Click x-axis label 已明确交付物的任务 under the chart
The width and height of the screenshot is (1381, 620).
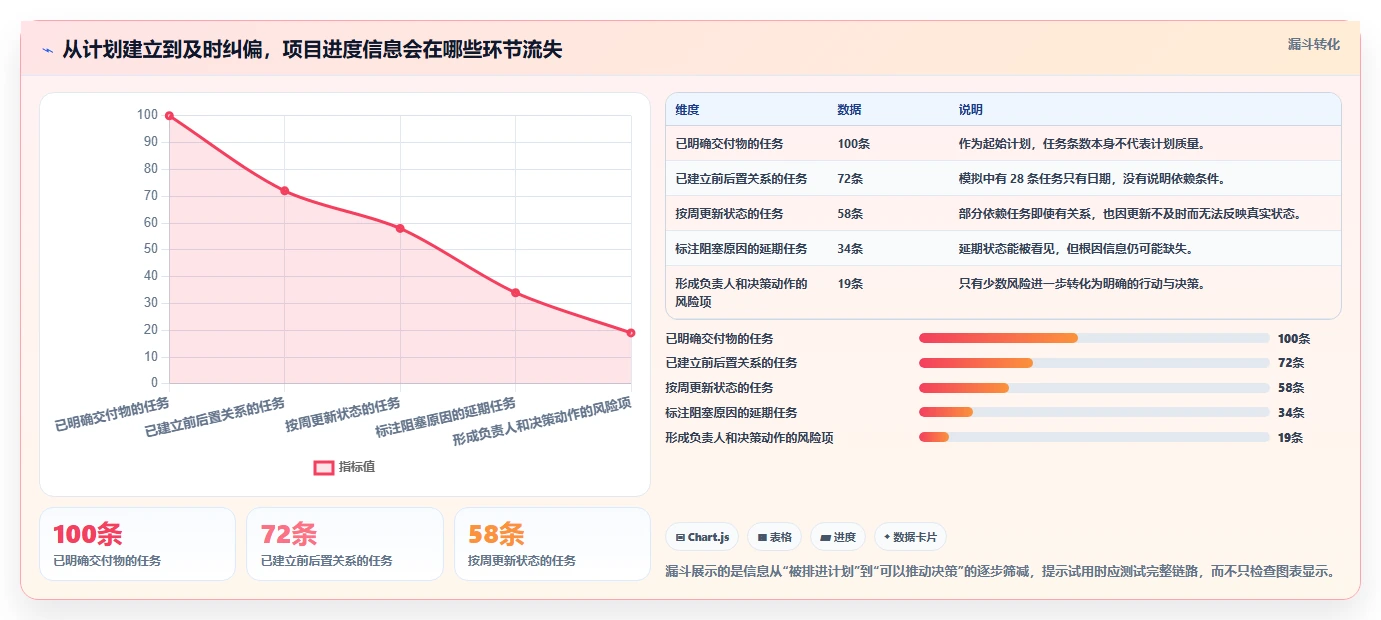112,414
